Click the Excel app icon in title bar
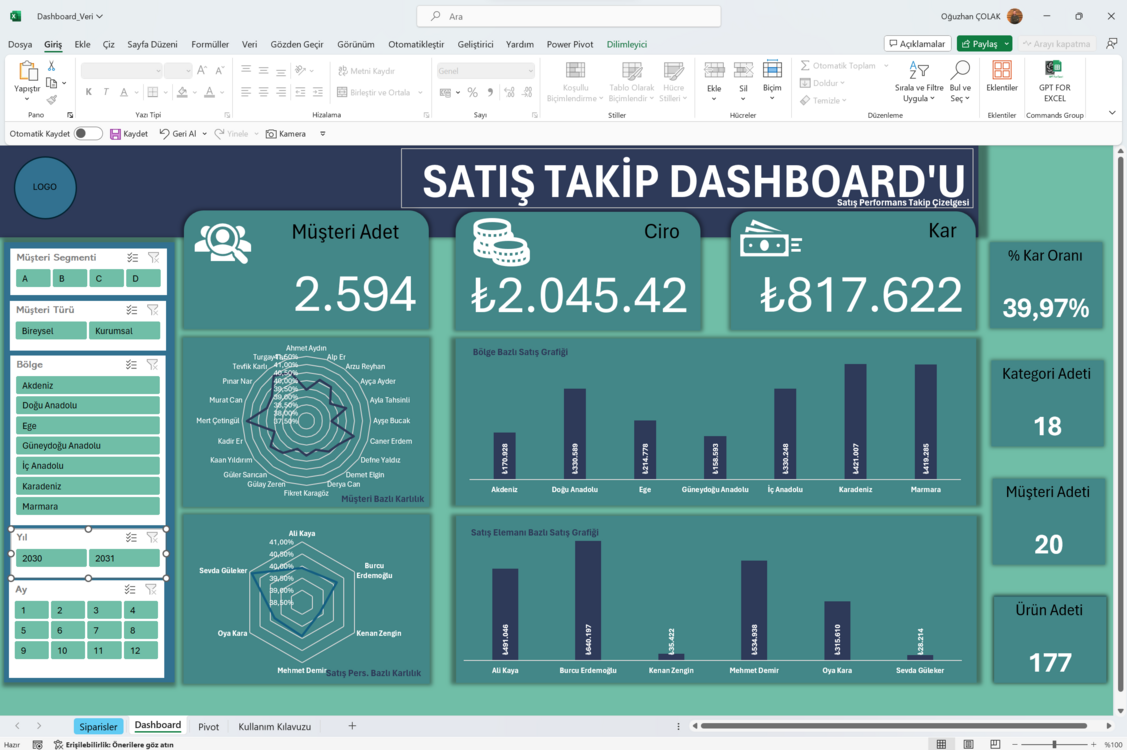1127x750 pixels. [16, 16]
